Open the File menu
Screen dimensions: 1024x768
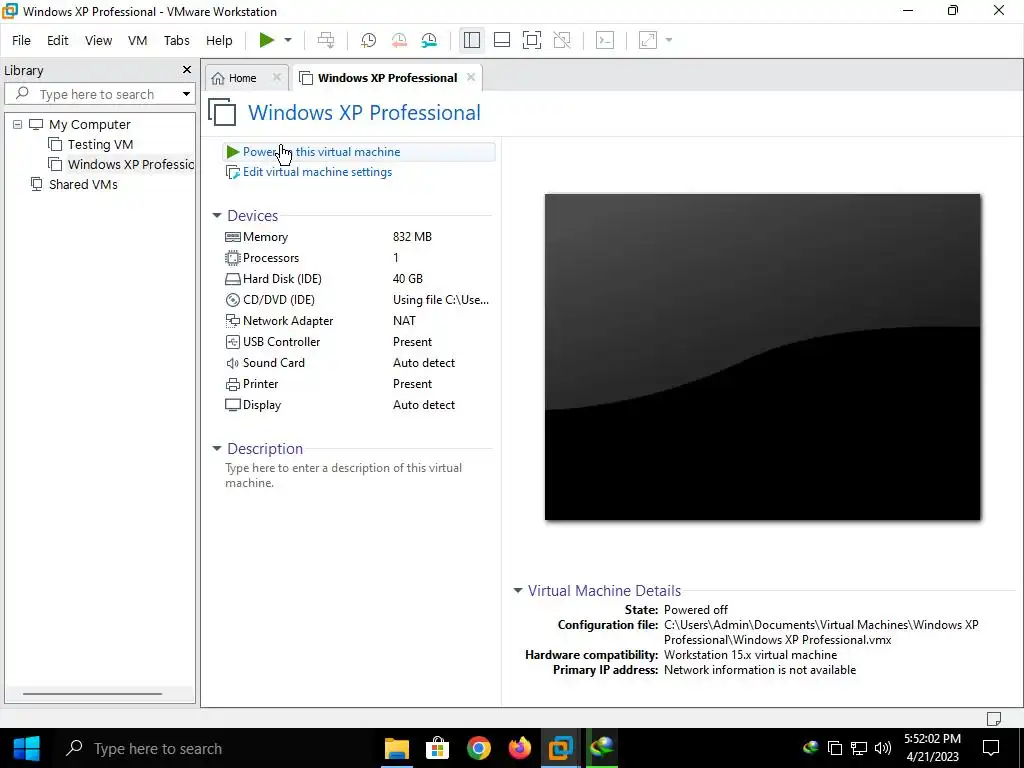click(x=21, y=40)
